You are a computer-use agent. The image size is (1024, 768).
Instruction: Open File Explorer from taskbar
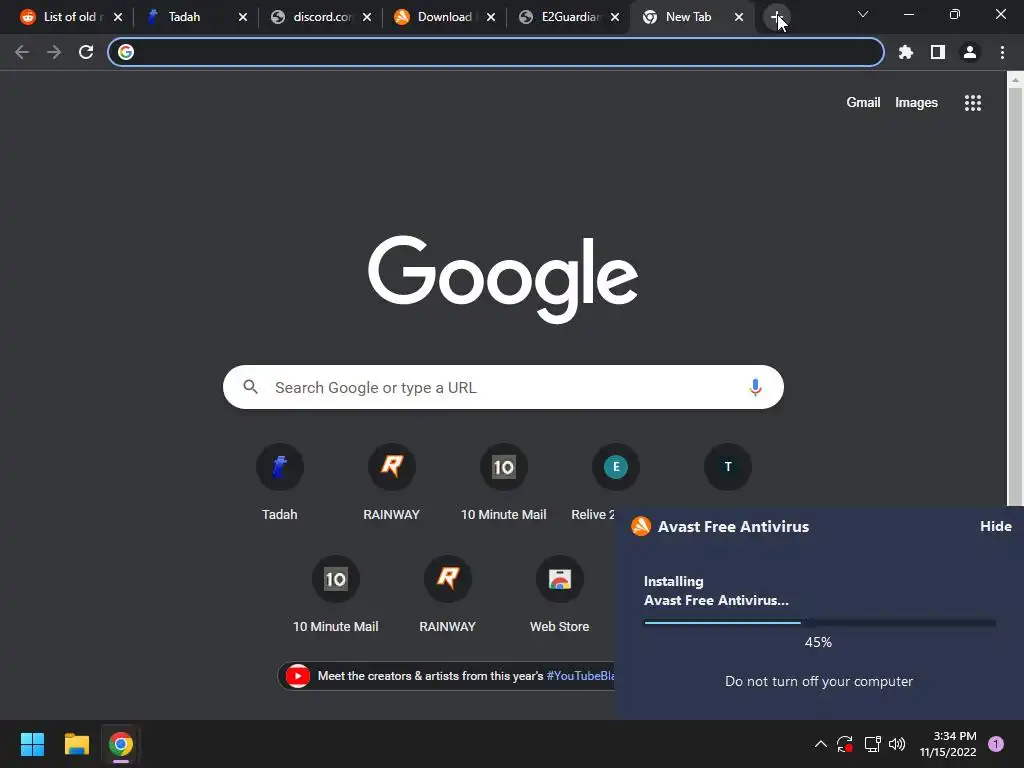click(76, 744)
